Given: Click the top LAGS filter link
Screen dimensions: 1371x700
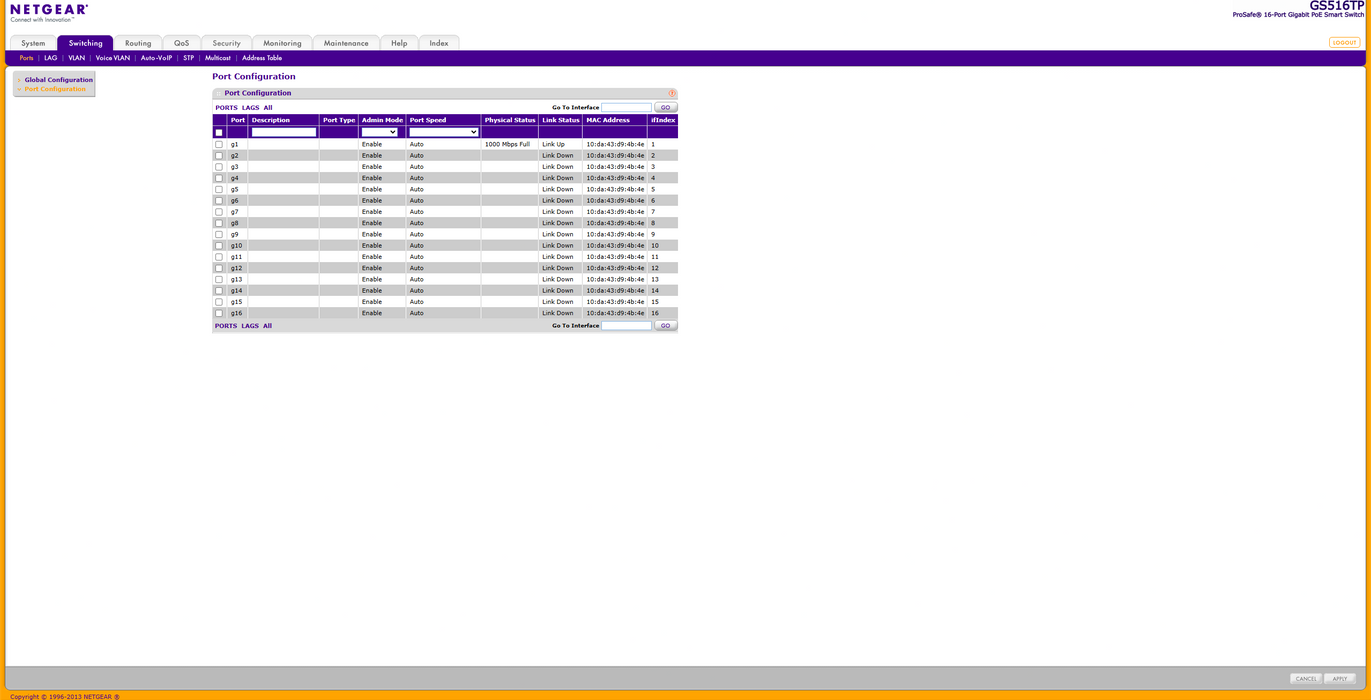Looking at the screenshot, I should (x=250, y=107).
